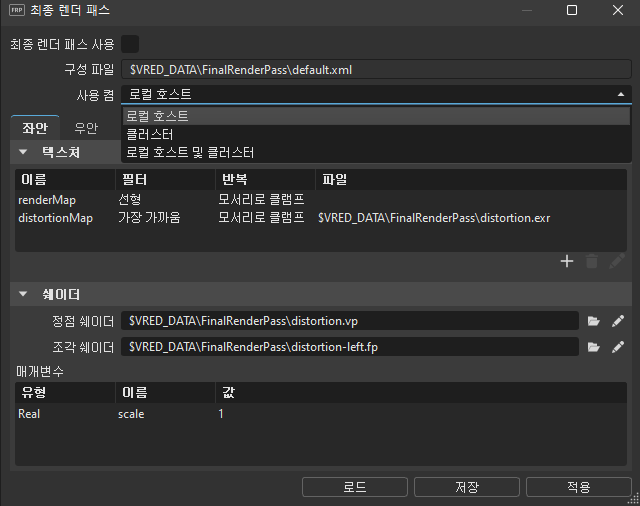Click the add texture plus icon
The height and width of the screenshot is (506, 640).
[567, 261]
